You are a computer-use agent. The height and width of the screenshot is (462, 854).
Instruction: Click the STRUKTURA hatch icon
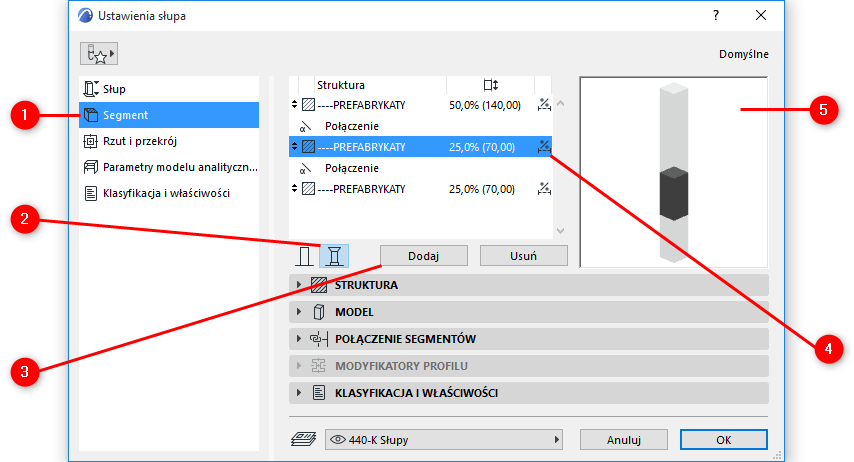[x=319, y=285]
